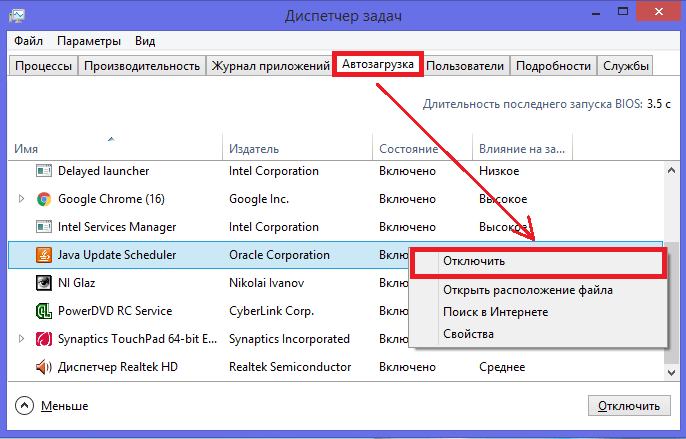Open Свойства from the context menu
Screen dimensions: 686x439
point(538,334)
